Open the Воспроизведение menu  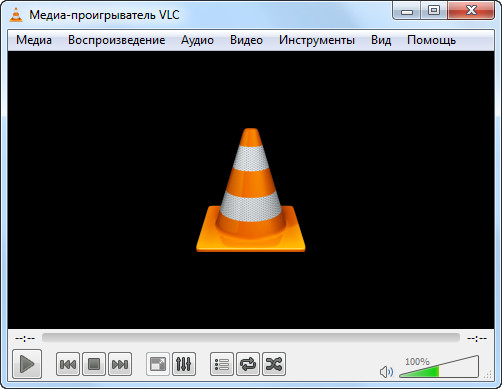point(116,40)
